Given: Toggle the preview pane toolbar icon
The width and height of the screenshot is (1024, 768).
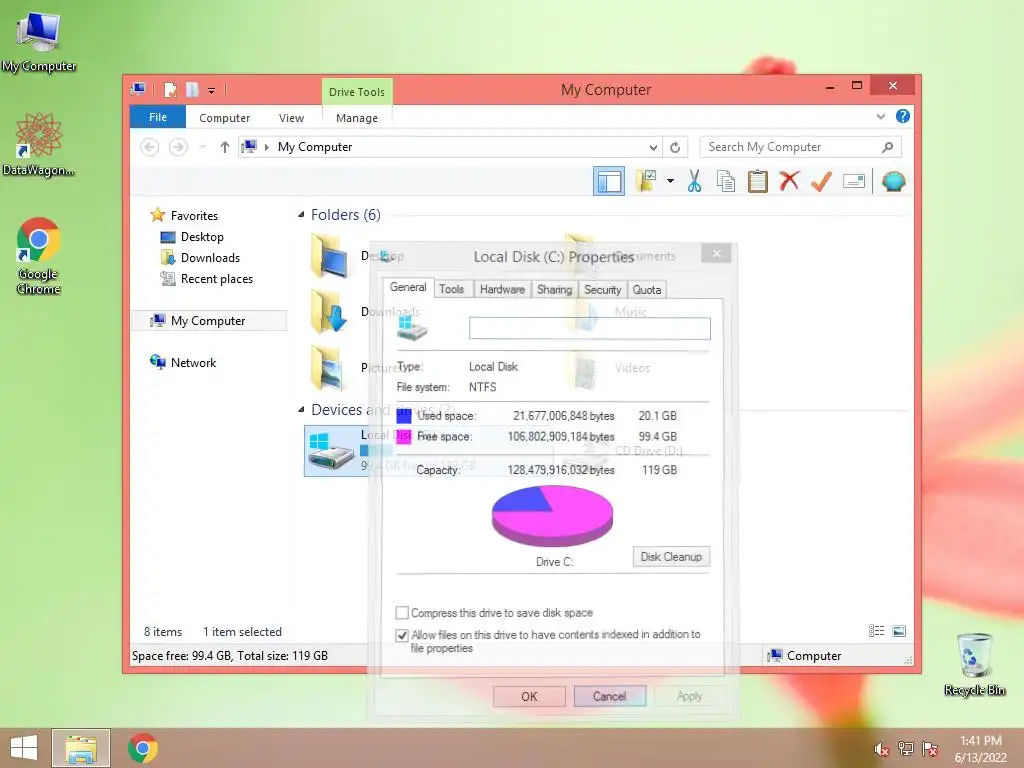Looking at the screenshot, I should (609, 182).
